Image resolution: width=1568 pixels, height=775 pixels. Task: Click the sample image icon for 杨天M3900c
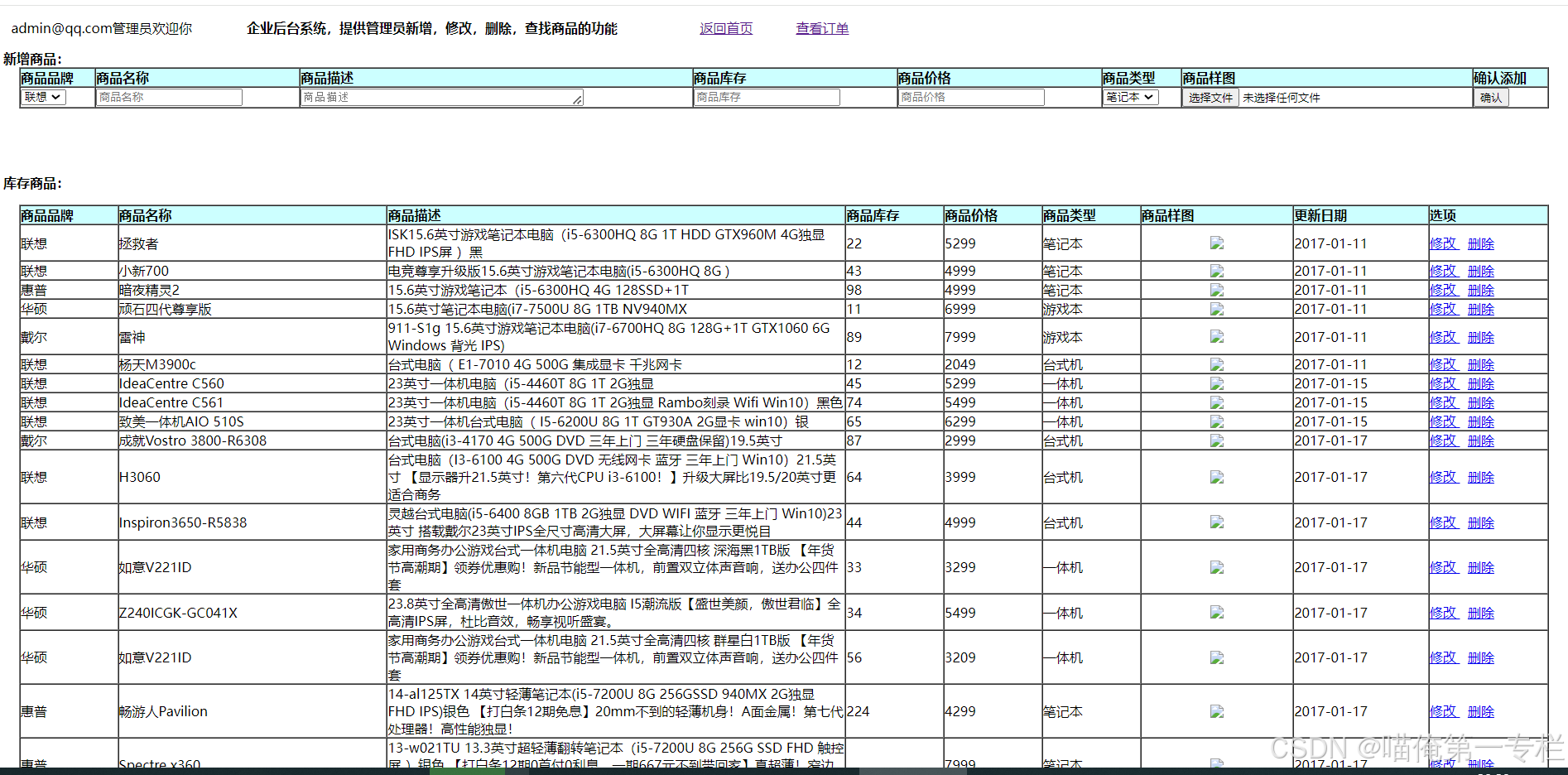(x=1216, y=364)
